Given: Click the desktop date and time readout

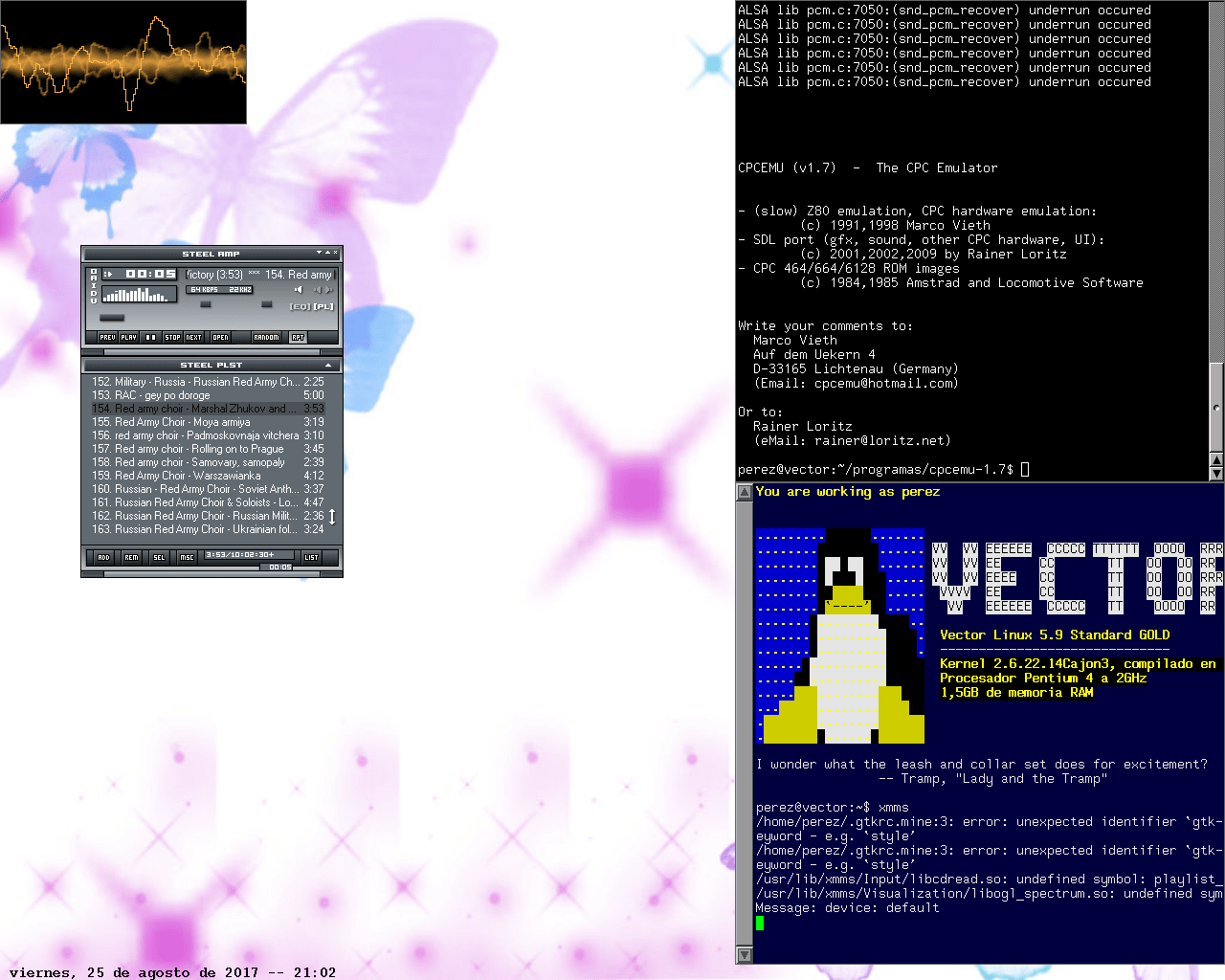Looking at the screenshot, I should pos(172,972).
